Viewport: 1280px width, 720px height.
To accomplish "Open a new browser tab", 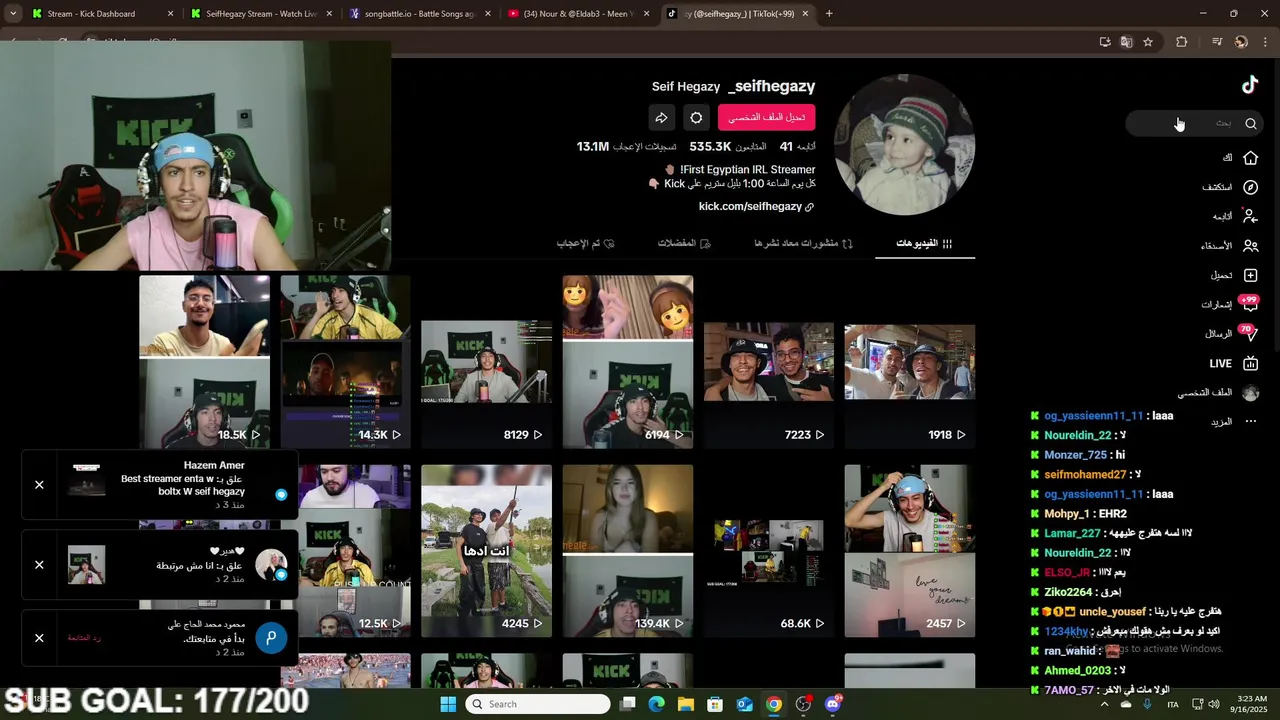I will click(x=829, y=14).
